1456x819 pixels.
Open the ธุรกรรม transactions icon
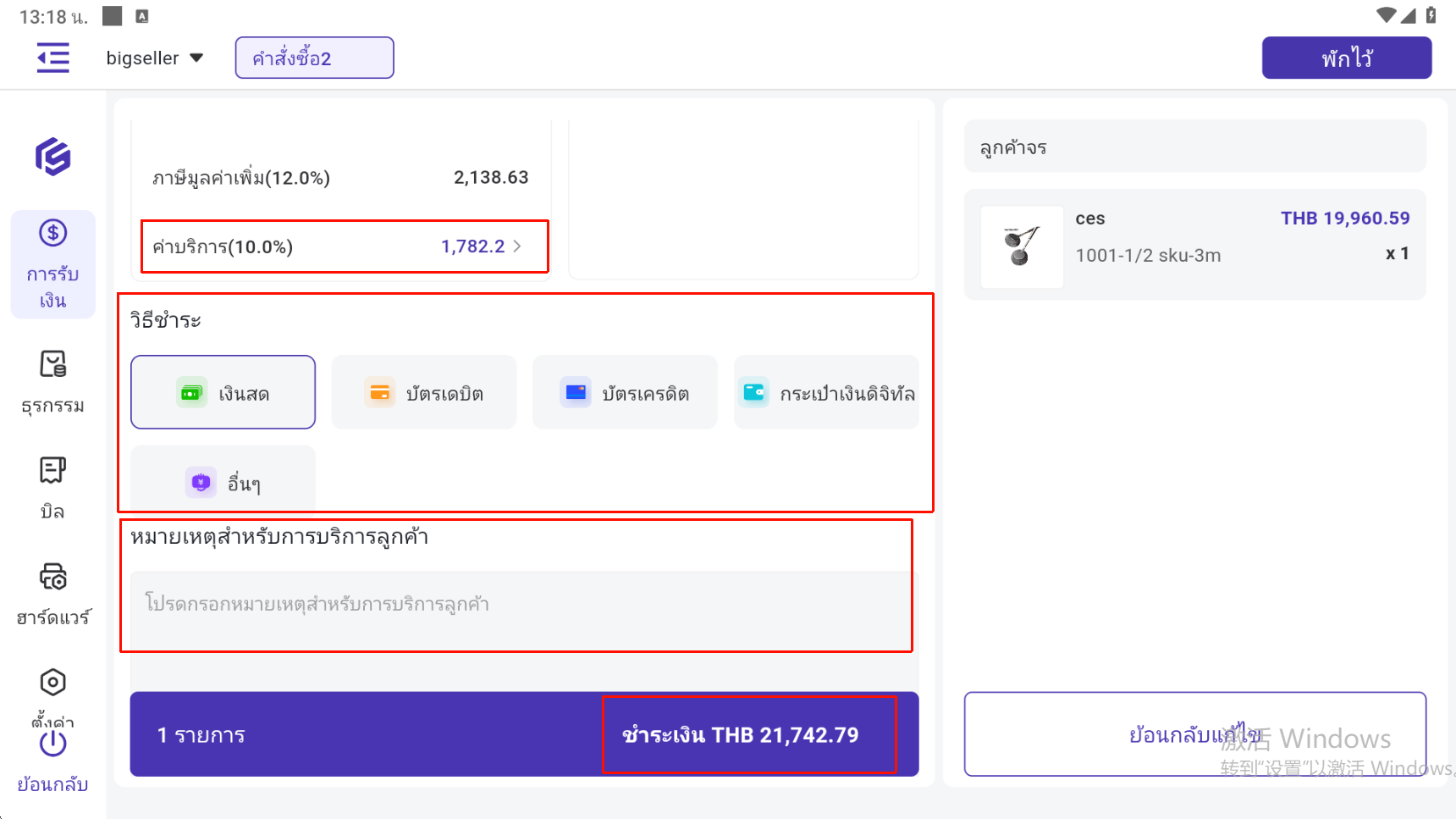point(52,365)
